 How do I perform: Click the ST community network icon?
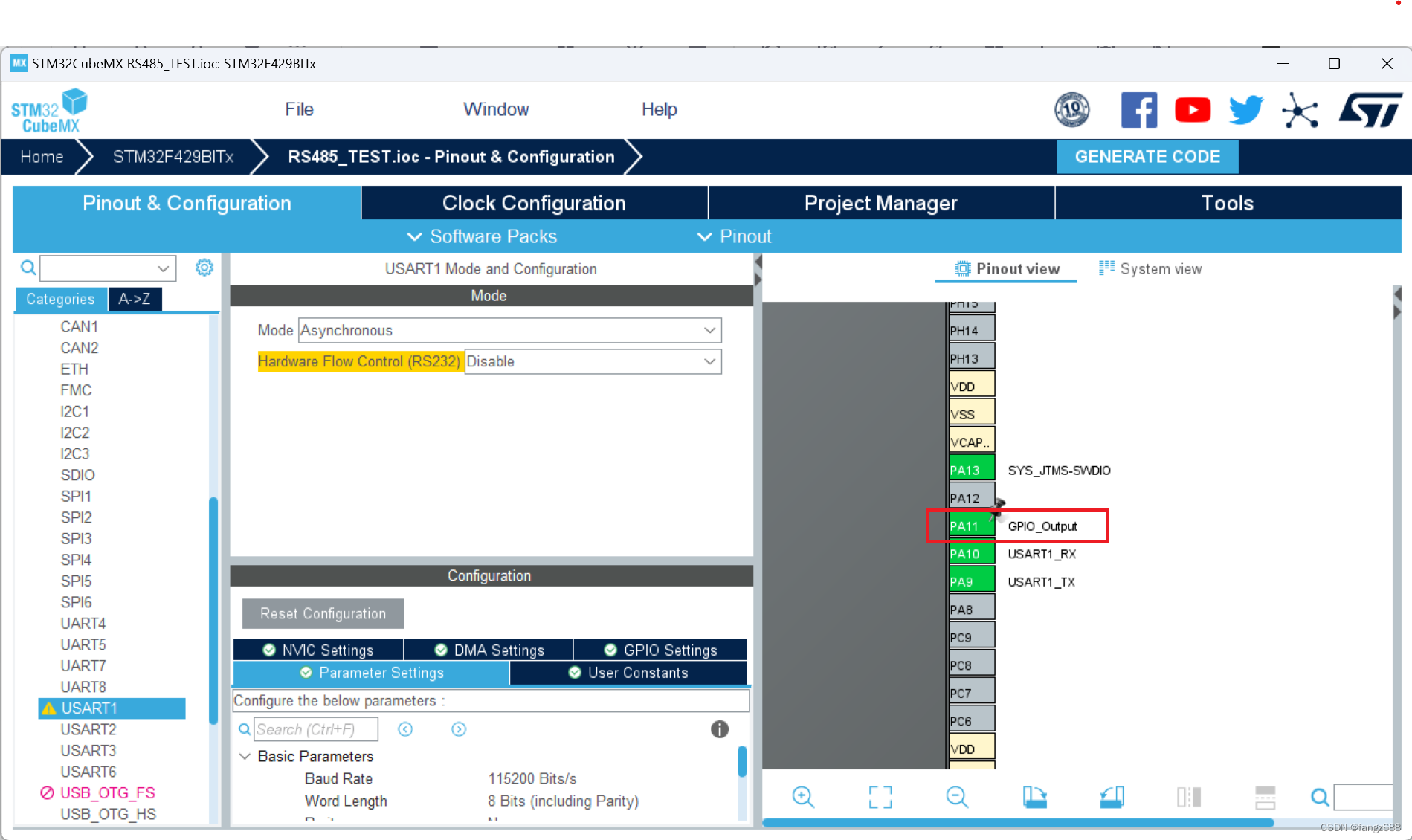[1300, 110]
